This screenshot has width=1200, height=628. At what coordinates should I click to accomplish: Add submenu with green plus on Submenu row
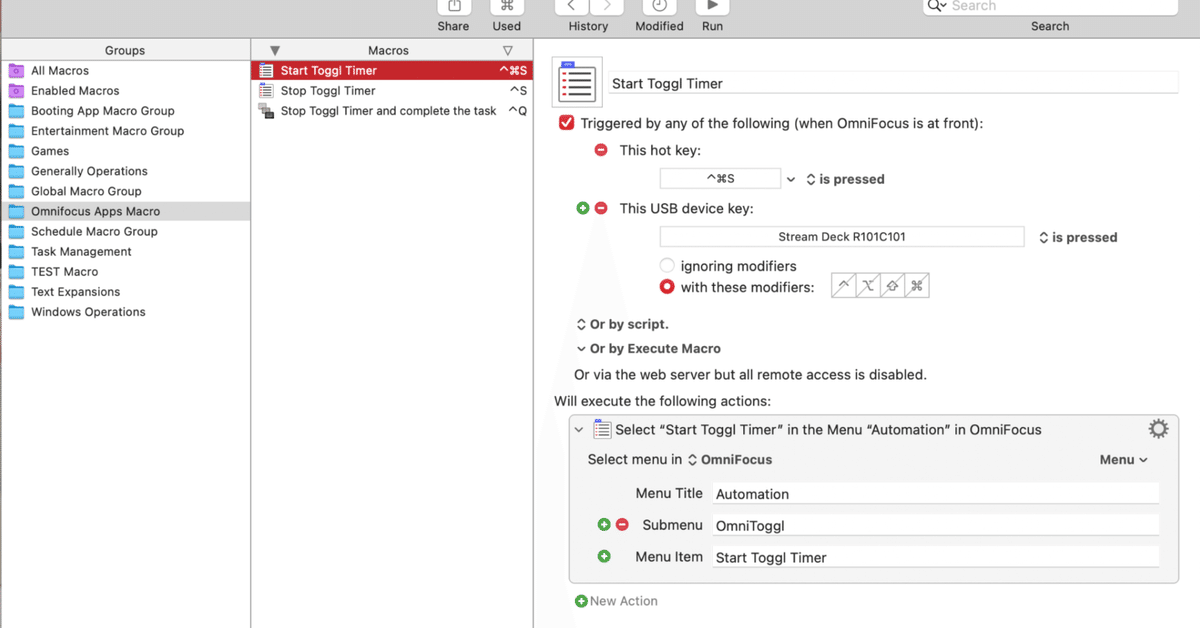604,524
